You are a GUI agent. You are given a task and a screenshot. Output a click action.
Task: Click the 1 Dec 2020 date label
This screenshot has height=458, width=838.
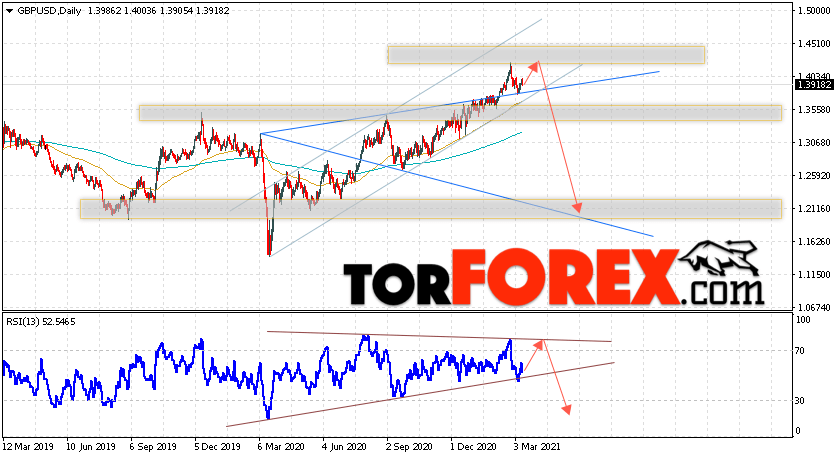click(473, 447)
